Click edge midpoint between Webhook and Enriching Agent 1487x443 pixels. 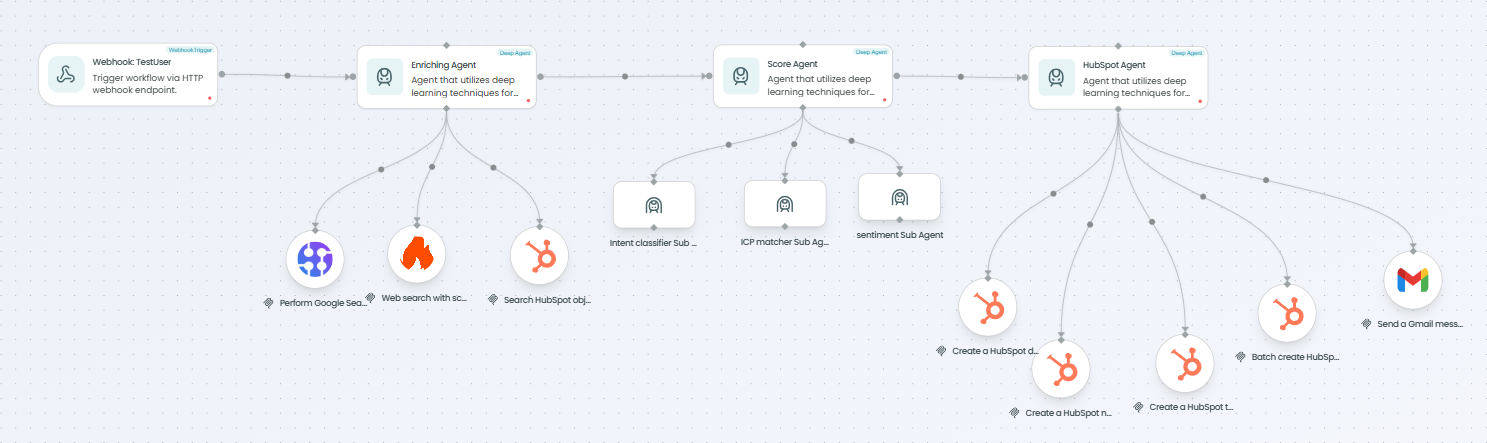click(x=288, y=76)
